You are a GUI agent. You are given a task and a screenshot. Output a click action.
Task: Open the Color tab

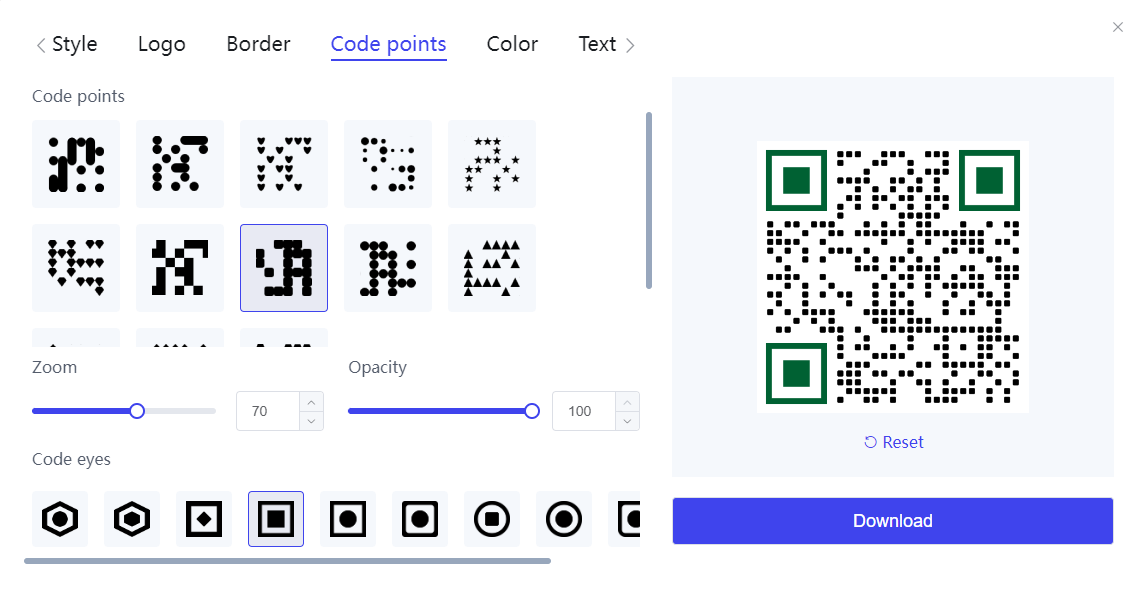pos(512,44)
